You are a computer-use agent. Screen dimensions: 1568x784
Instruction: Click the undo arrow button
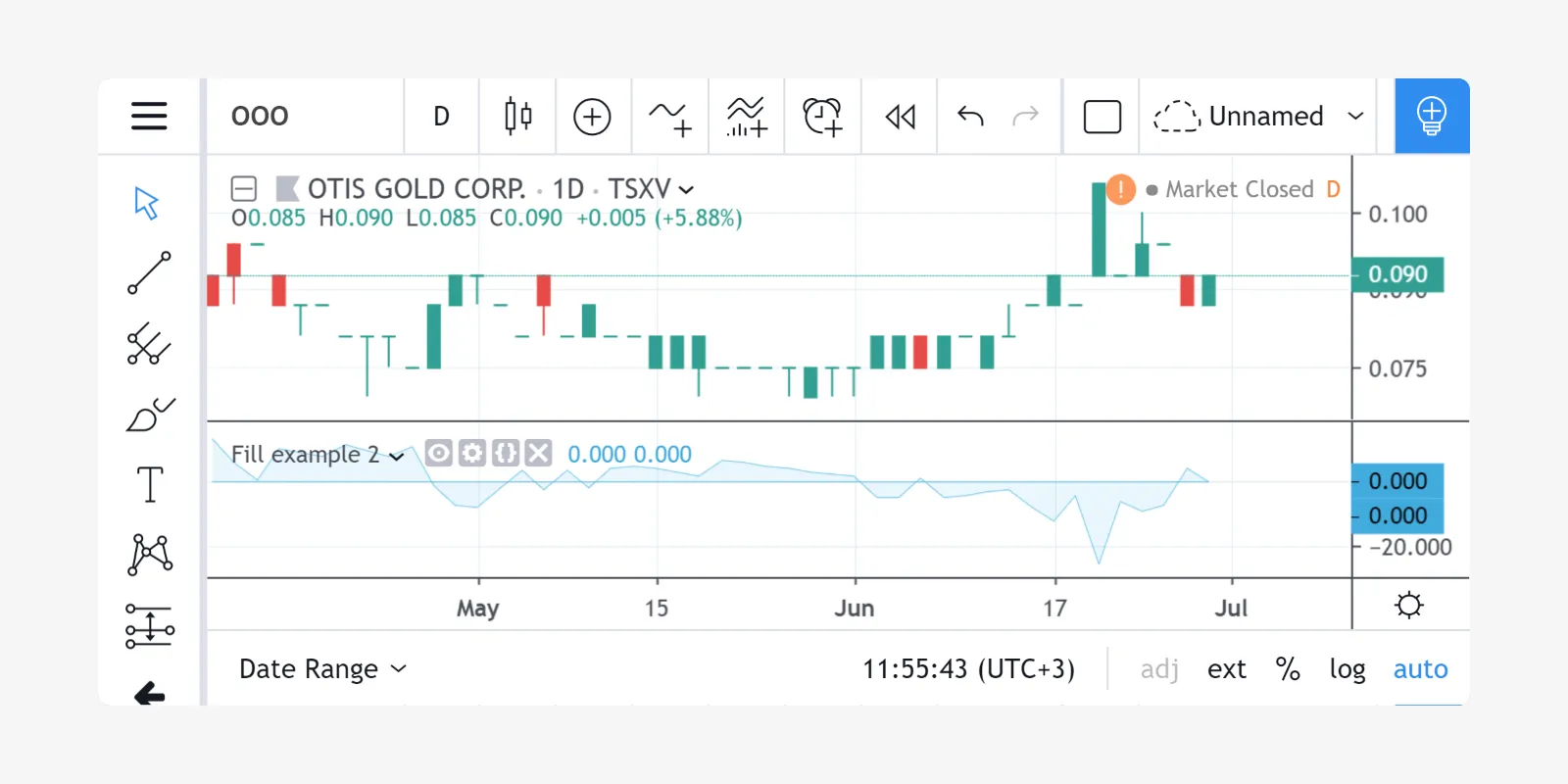(x=970, y=116)
